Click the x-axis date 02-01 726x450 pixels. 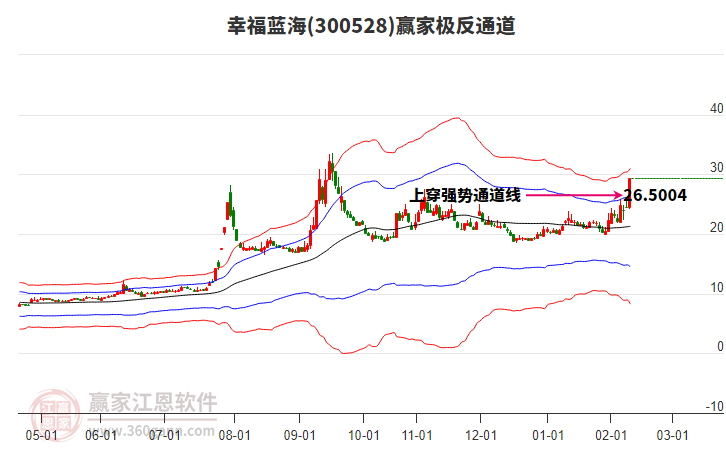point(611,436)
